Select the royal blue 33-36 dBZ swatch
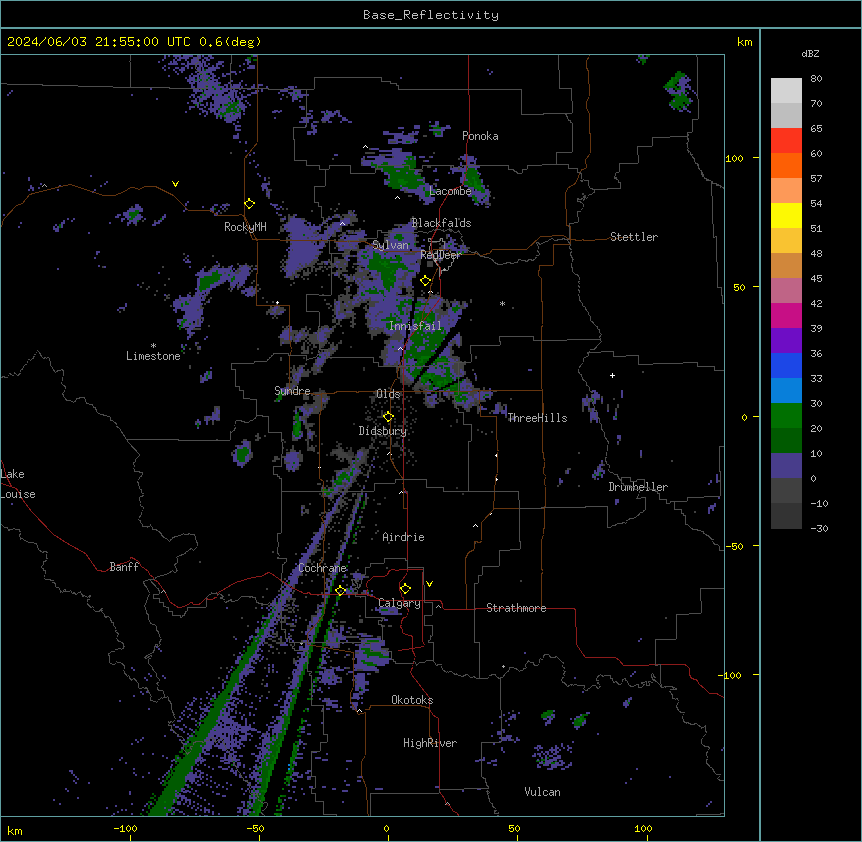This screenshot has height=842, width=862. [786, 365]
